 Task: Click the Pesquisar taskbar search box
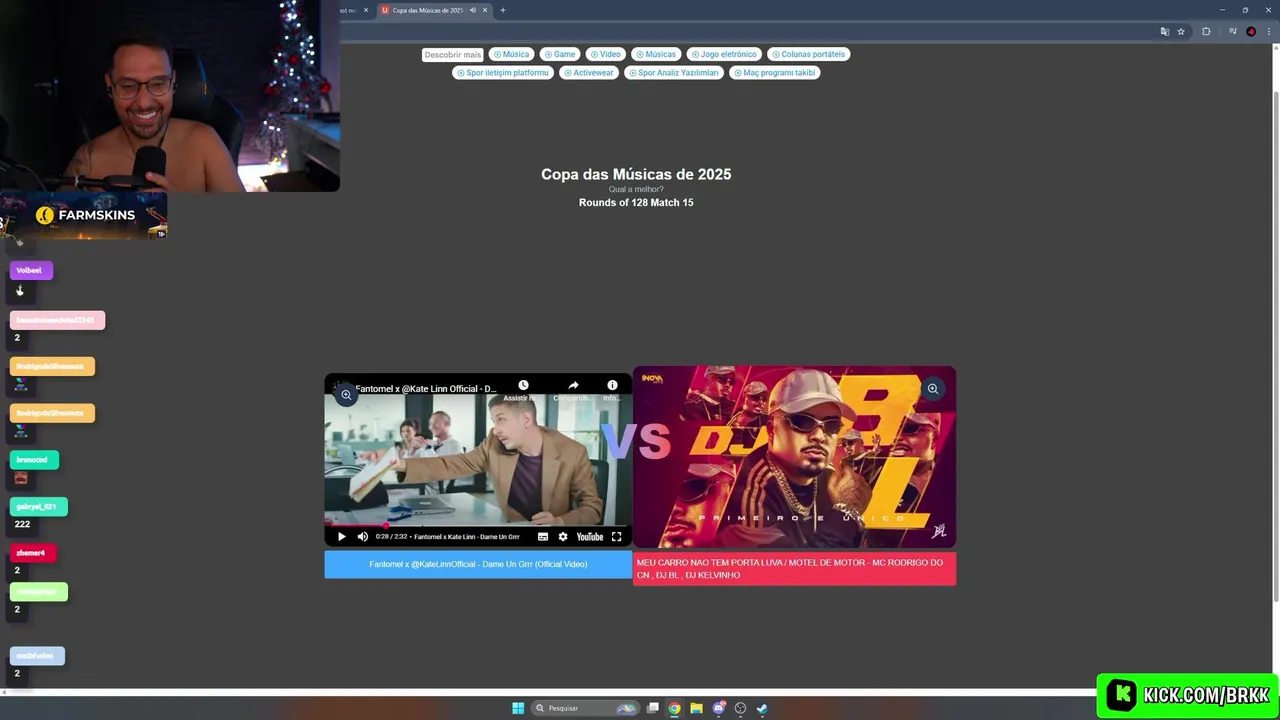click(x=586, y=708)
